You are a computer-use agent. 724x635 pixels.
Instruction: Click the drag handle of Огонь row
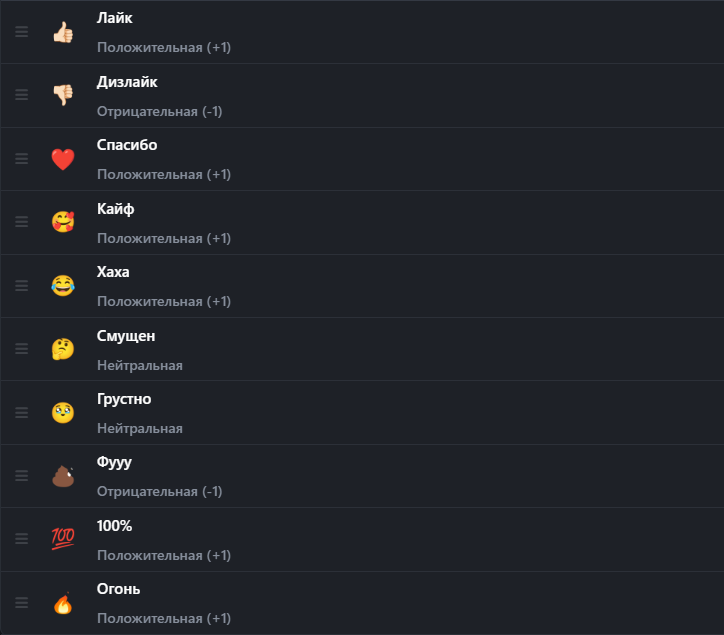click(x=22, y=603)
